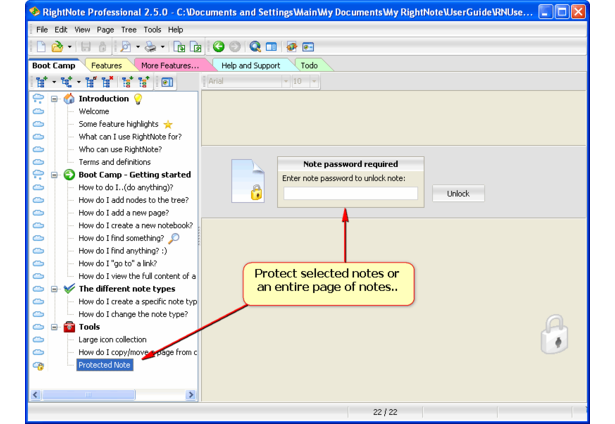This screenshot has width=615, height=424.
Task: Switch to the Help and Support tab
Action: (251, 66)
